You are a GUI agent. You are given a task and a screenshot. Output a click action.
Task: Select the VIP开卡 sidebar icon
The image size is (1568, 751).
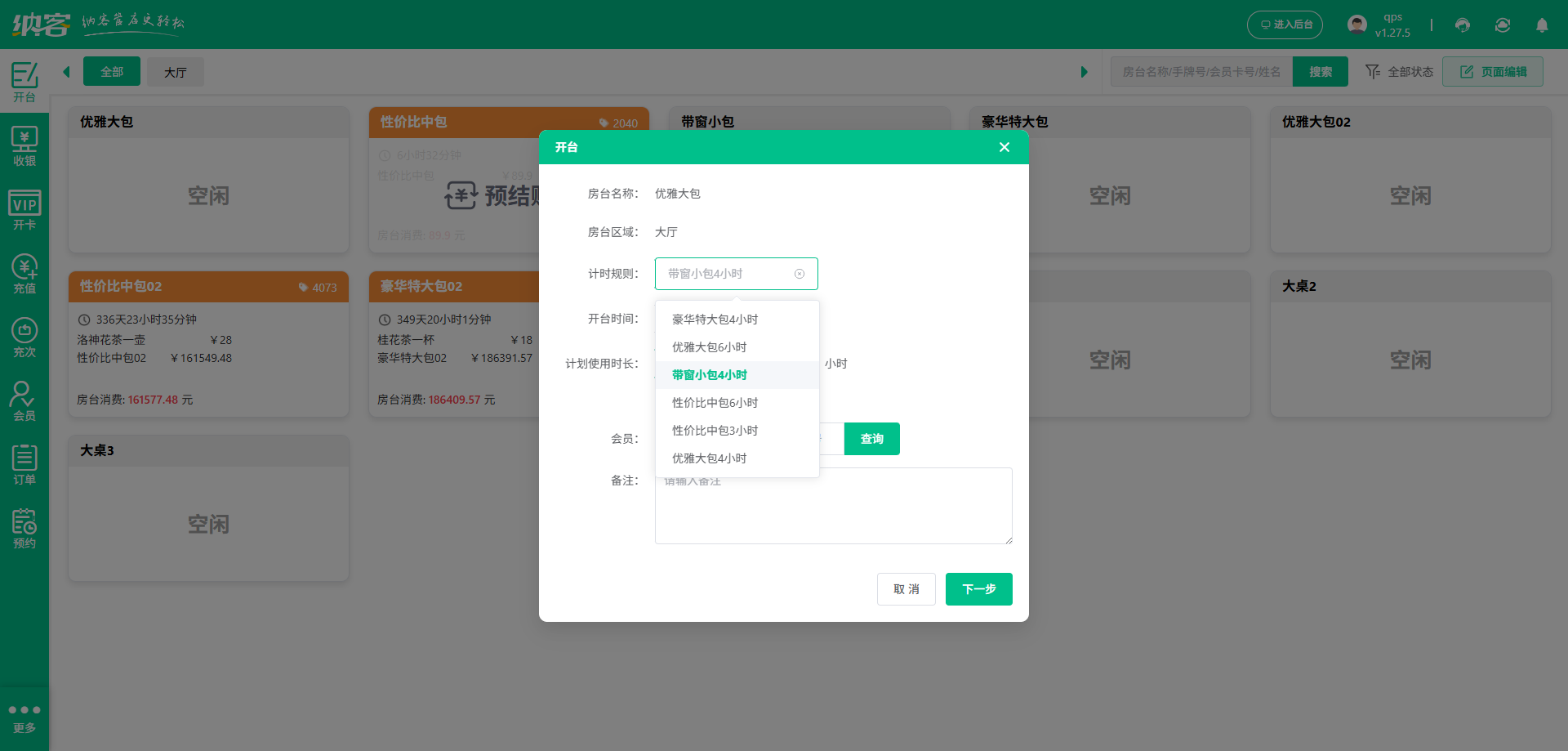[24, 208]
